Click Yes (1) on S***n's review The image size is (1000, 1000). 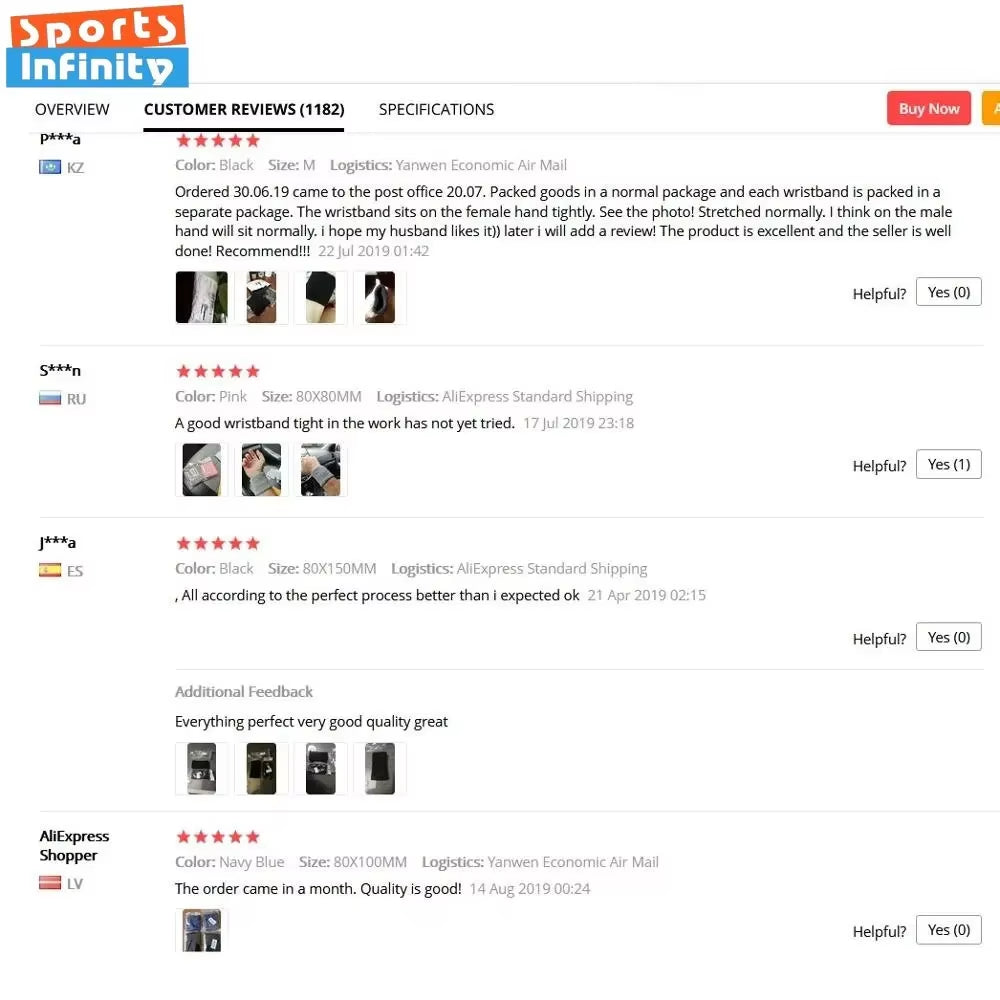(x=948, y=464)
